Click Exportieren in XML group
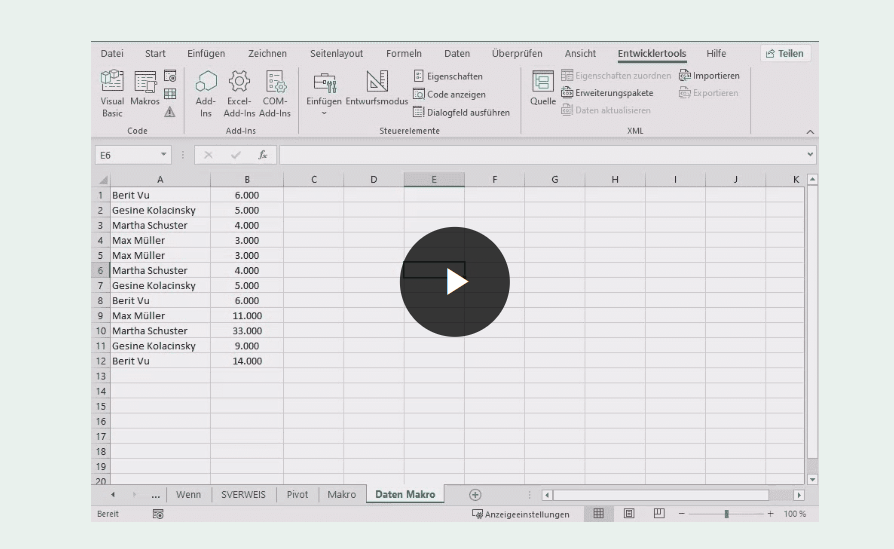 709,93
